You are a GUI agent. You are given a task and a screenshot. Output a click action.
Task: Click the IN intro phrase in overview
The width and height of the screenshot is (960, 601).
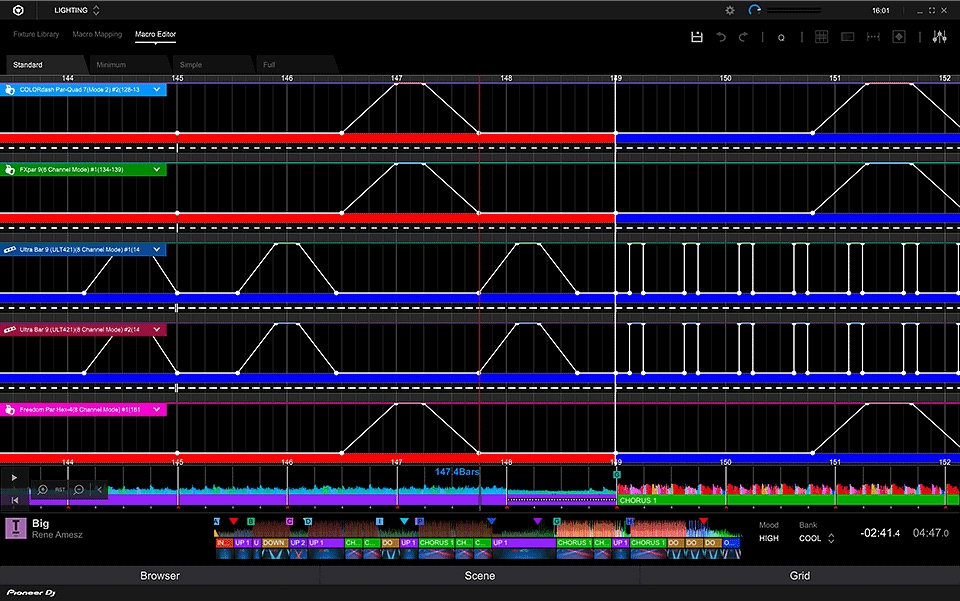pos(223,543)
